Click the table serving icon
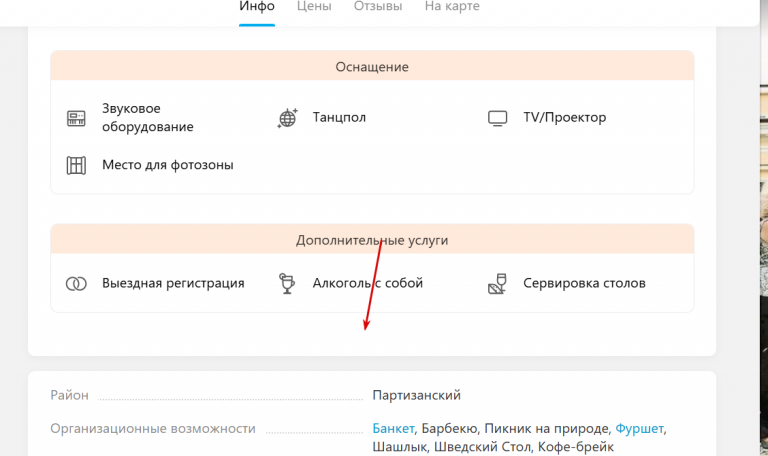Image resolution: width=768 pixels, height=456 pixels. [x=498, y=284]
